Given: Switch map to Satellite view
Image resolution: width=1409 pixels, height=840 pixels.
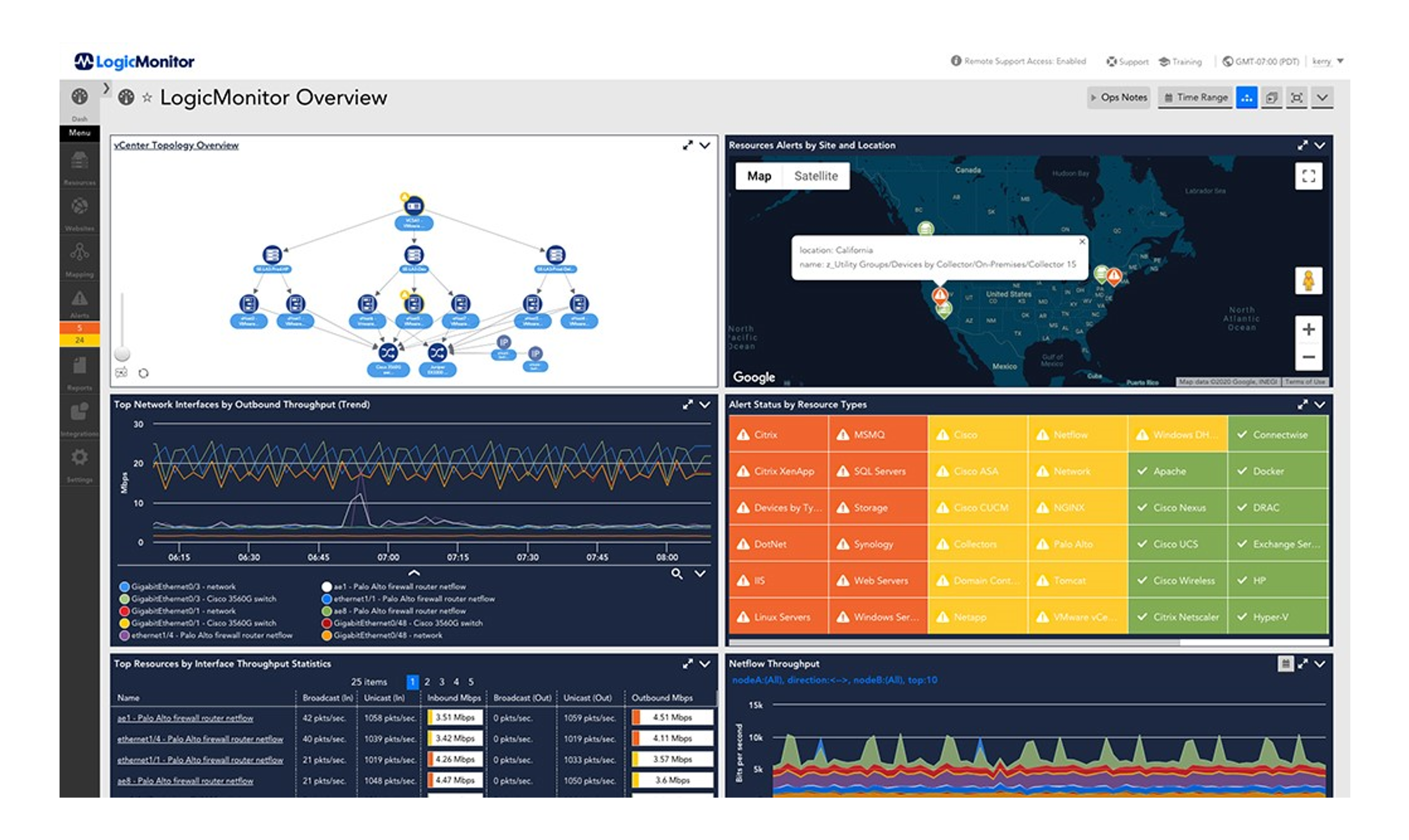Looking at the screenshot, I should pos(816,176).
